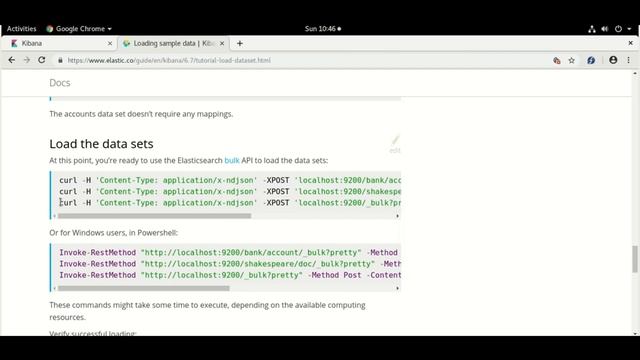Click the Load the data sets heading

pos(101,144)
